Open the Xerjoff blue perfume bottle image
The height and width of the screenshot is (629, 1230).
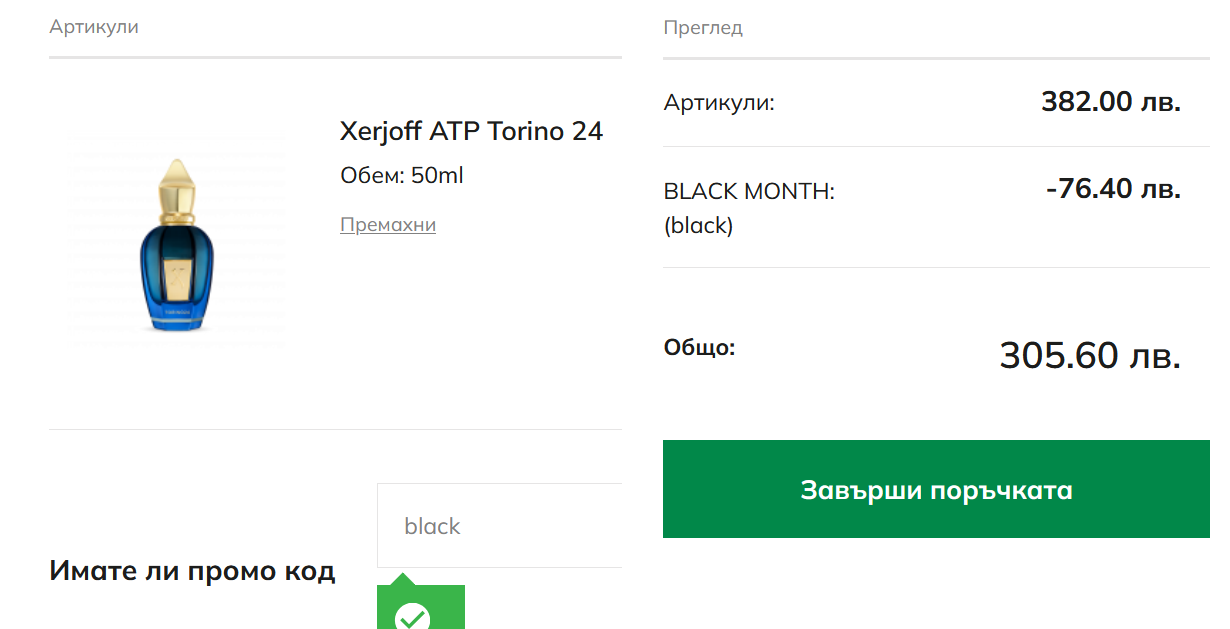click(x=178, y=240)
